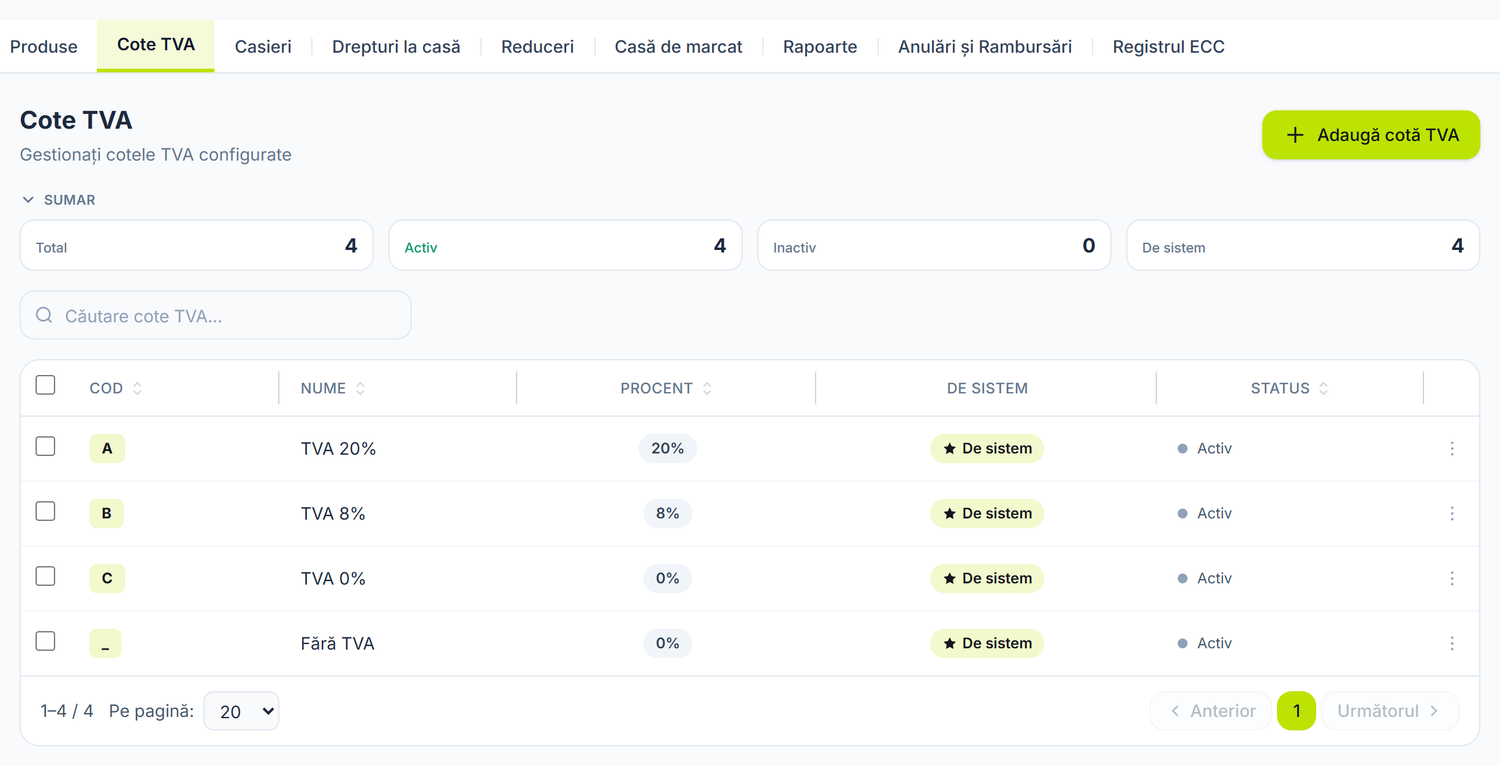Click the code badge B
1500x766 pixels.
(106, 514)
